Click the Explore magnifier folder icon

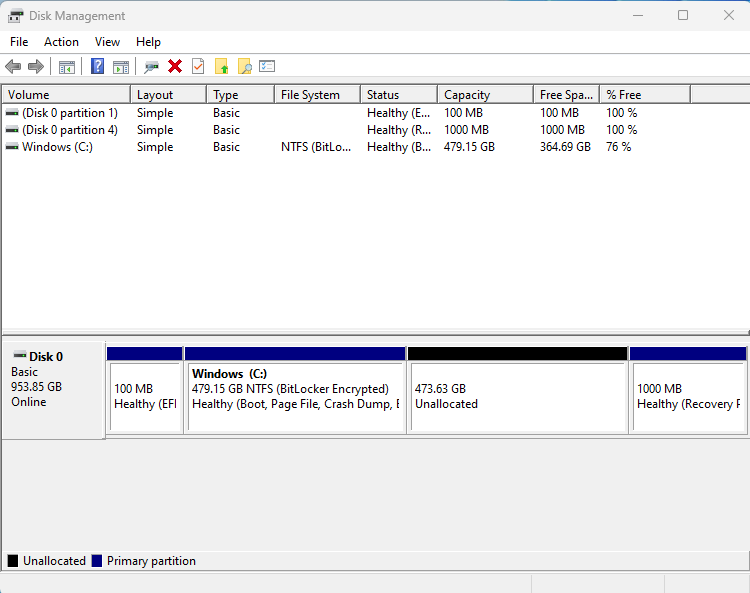tap(245, 66)
